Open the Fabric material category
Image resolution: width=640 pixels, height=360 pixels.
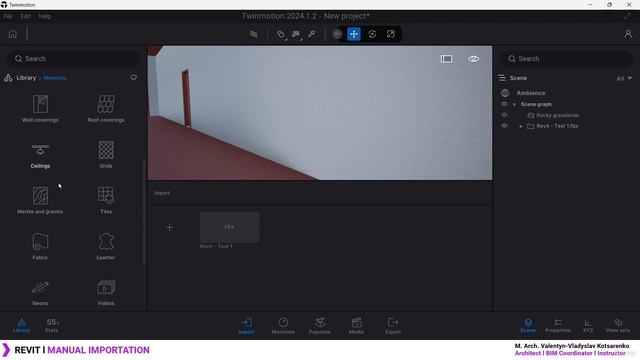pyautogui.click(x=40, y=246)
